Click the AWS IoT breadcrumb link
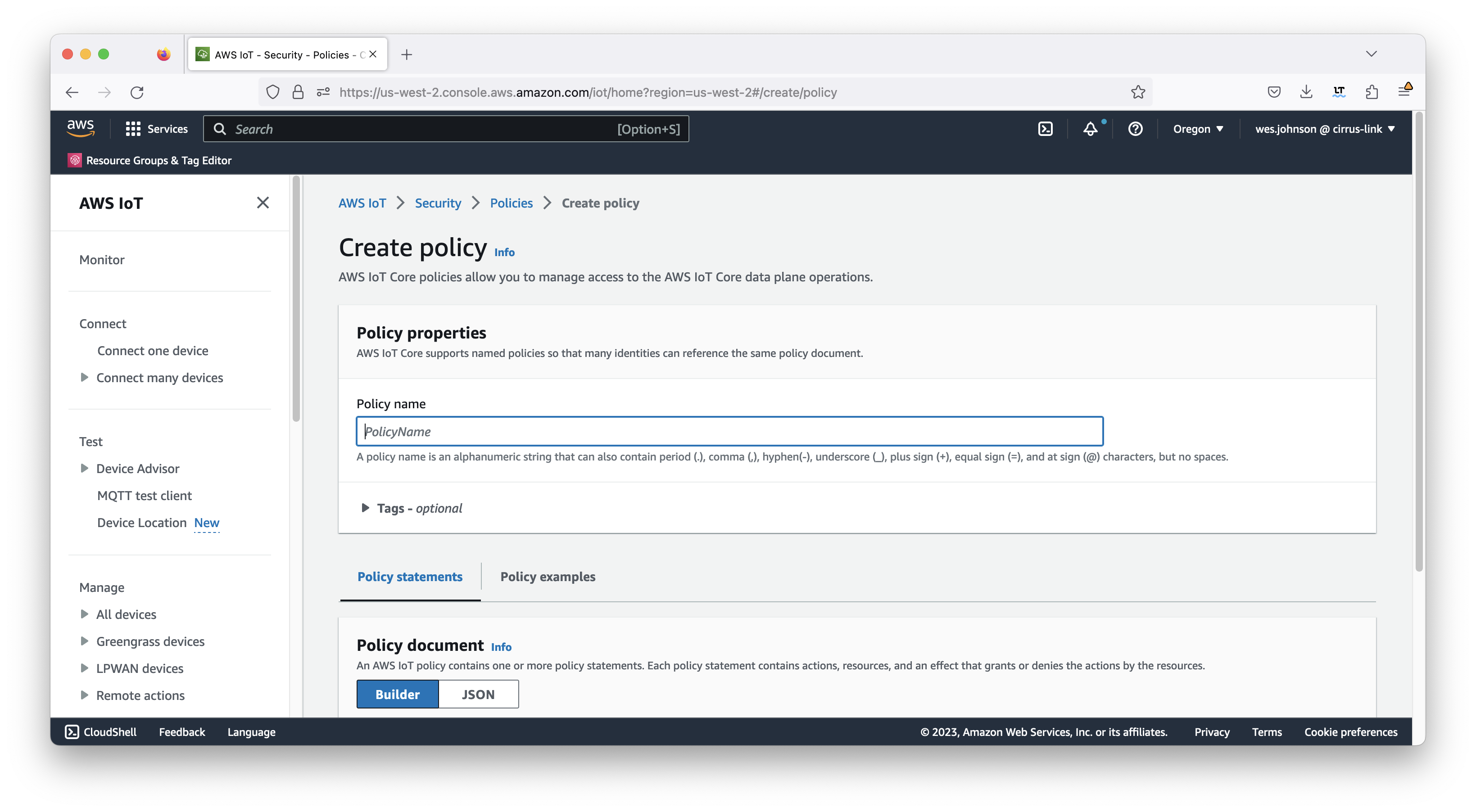Screen dimensions: 1476x812 (362, 203)
